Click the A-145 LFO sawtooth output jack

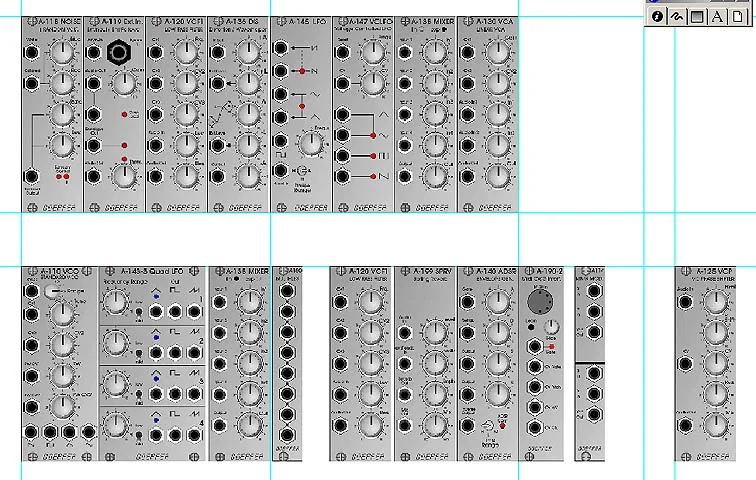point(280,48)
